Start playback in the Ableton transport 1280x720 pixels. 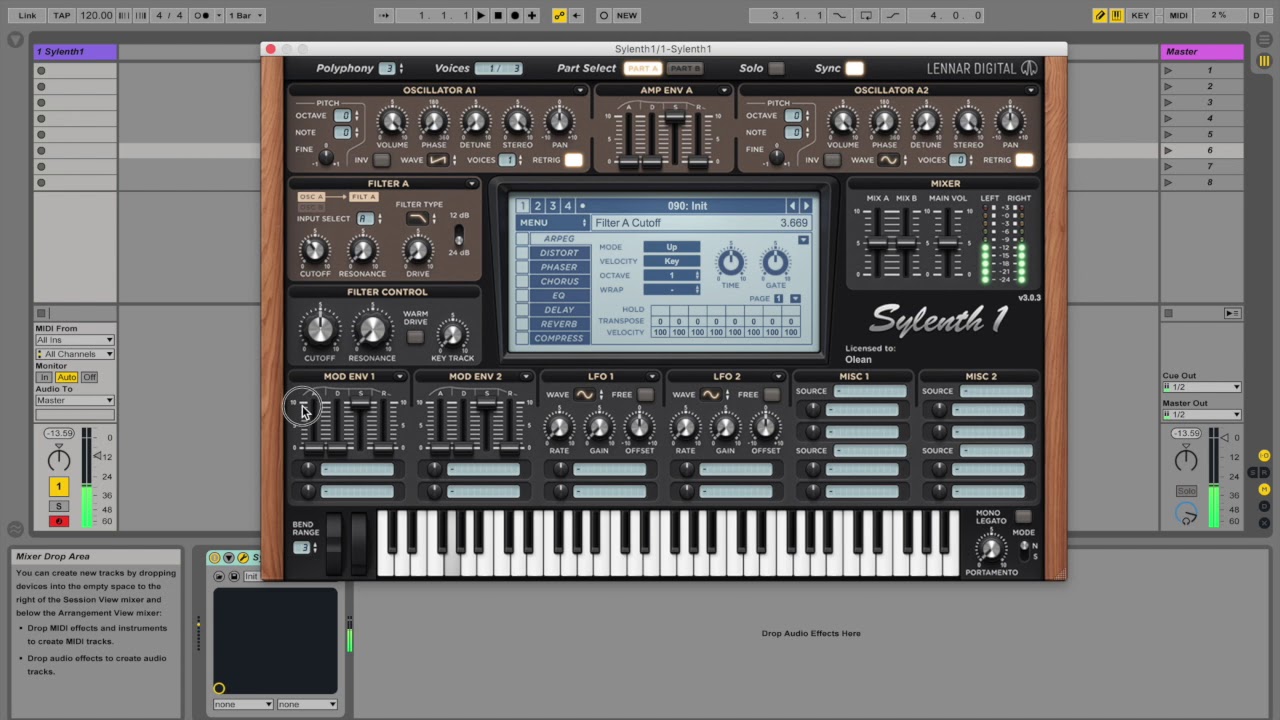(x=481, y=15)
